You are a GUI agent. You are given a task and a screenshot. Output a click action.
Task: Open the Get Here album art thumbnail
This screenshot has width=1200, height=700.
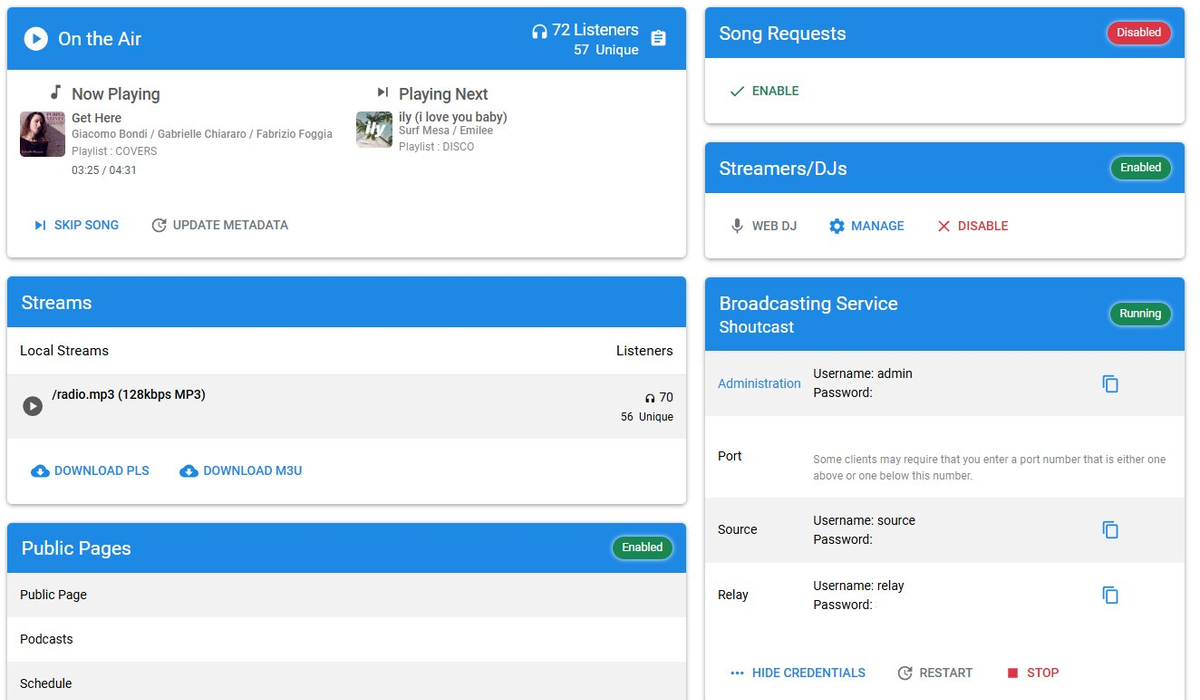click(42, 134)
